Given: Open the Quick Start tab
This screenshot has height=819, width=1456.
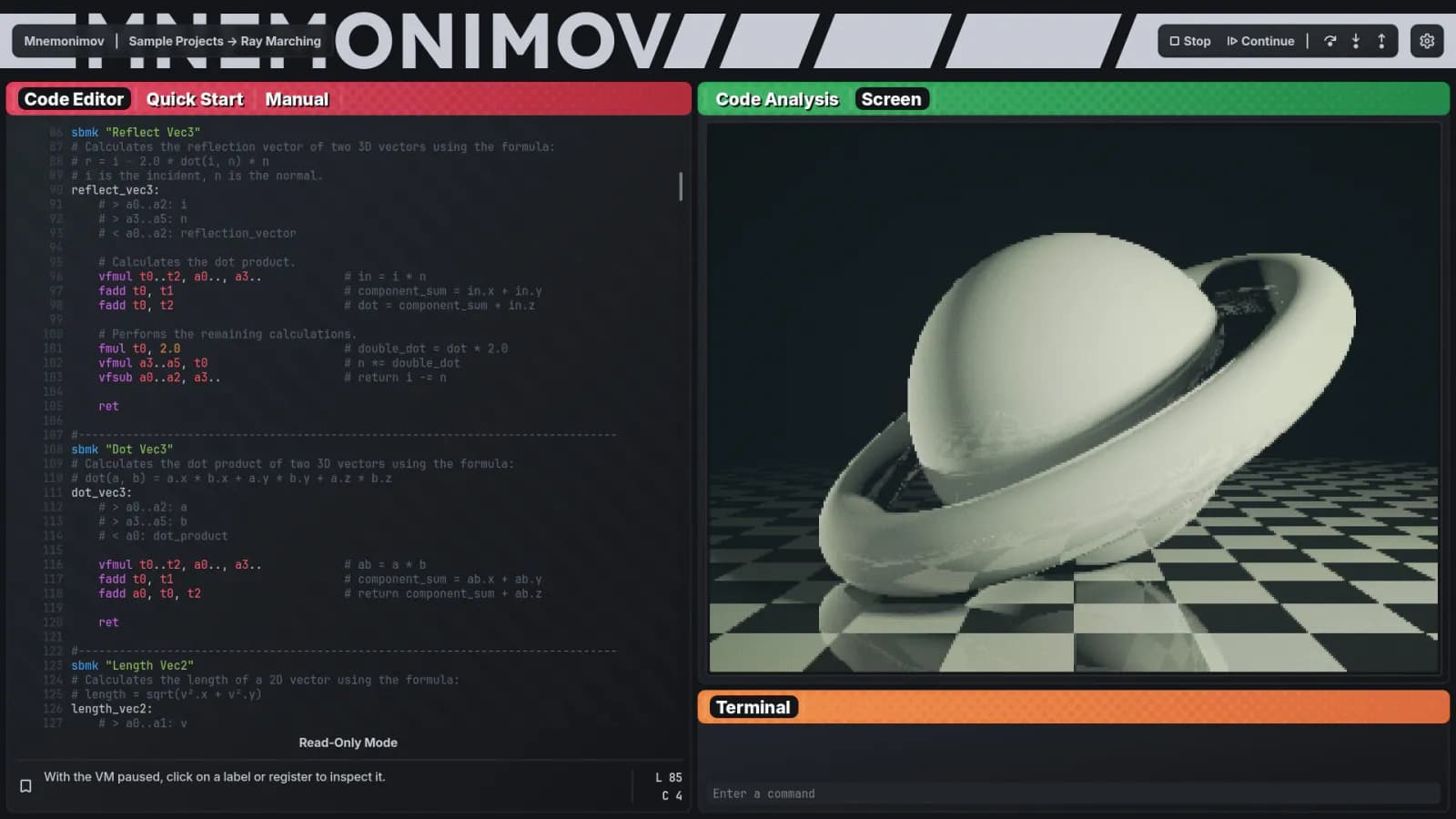Looking at the screenshot, I should pyautogui.click(x=195, y=99).
